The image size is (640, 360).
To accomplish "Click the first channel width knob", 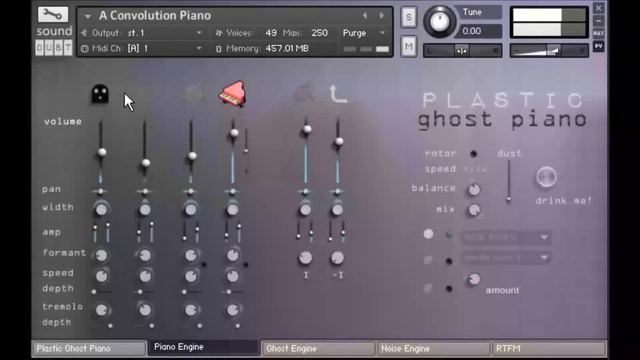I will click(x=101, y=209).
